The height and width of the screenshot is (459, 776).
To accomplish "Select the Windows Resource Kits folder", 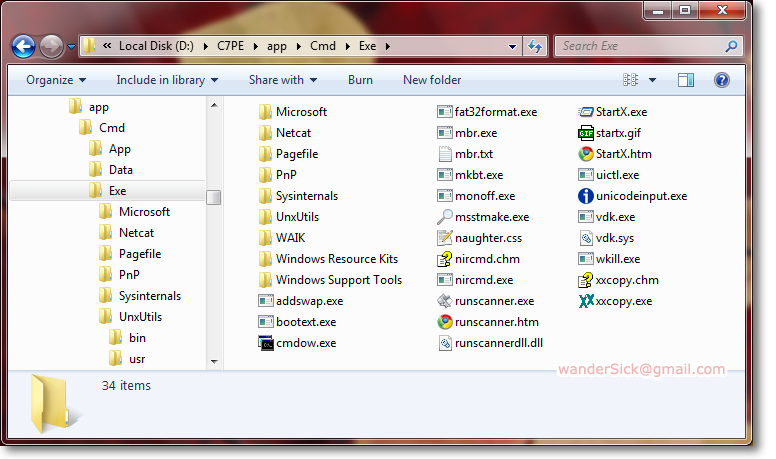I will pyautogui.click(x=328, y=259).
